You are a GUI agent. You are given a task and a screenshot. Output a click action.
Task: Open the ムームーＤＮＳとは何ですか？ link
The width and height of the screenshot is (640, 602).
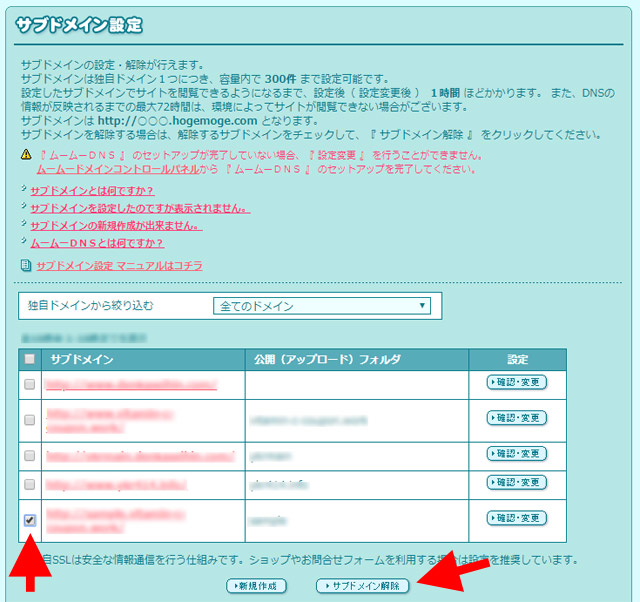(x=97, y=243)
